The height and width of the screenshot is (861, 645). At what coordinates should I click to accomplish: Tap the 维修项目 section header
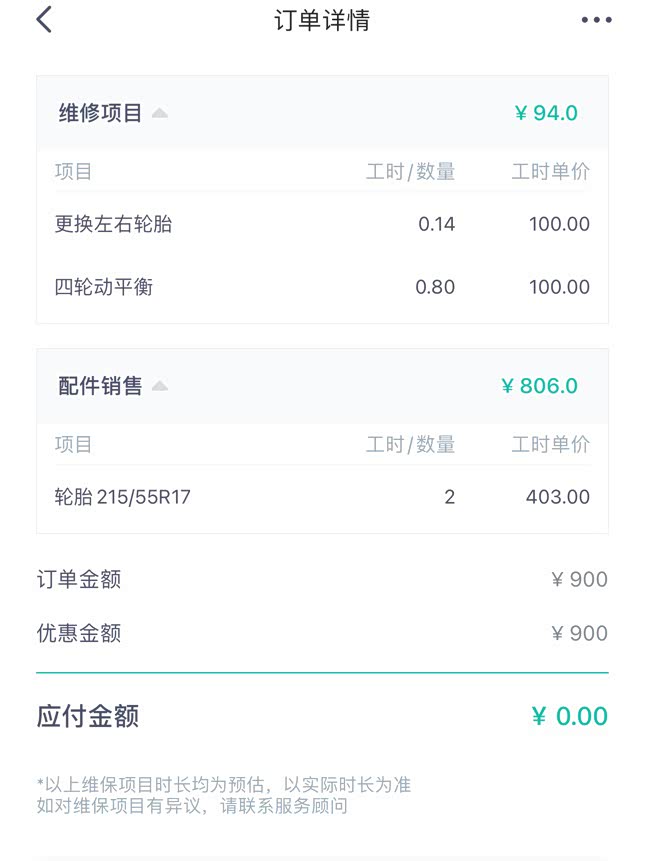pos(101,113)
